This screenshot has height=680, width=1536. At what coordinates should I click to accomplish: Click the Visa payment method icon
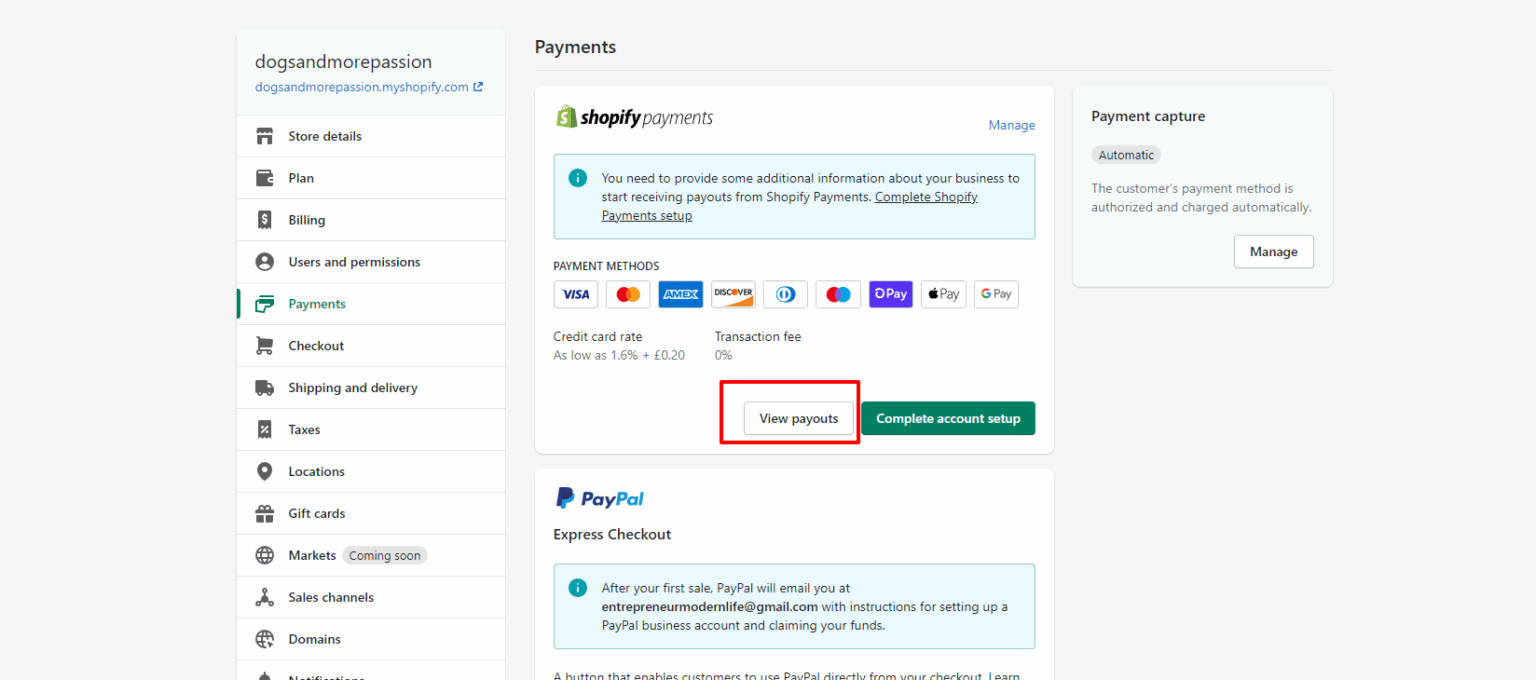click(x=576, y=294)
